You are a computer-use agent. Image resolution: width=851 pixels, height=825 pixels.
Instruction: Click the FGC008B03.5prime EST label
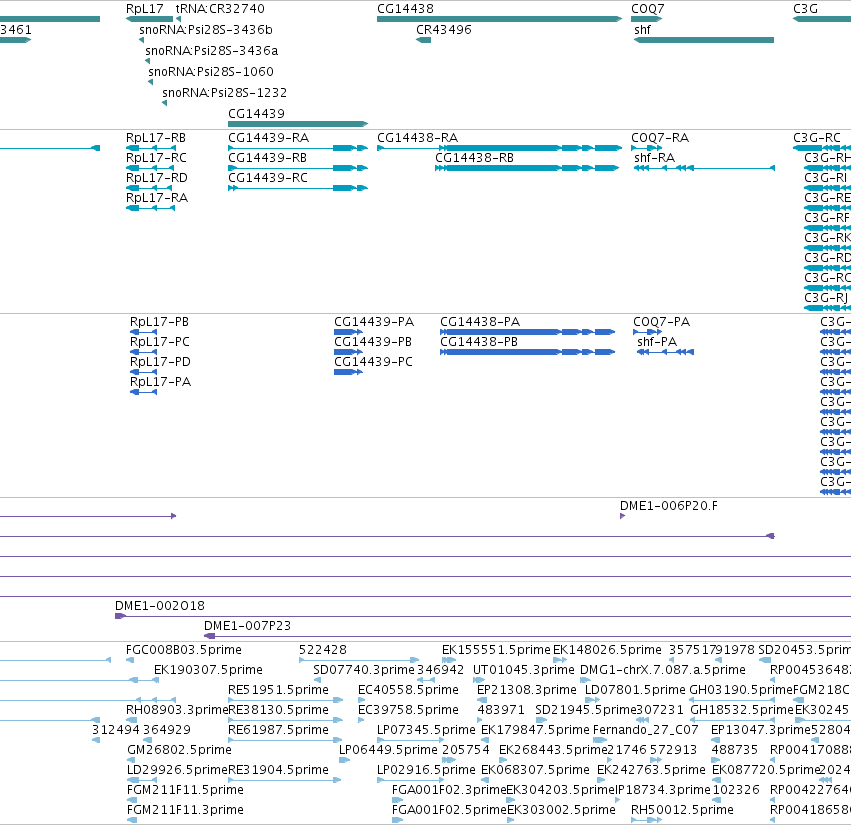[184, 649]
